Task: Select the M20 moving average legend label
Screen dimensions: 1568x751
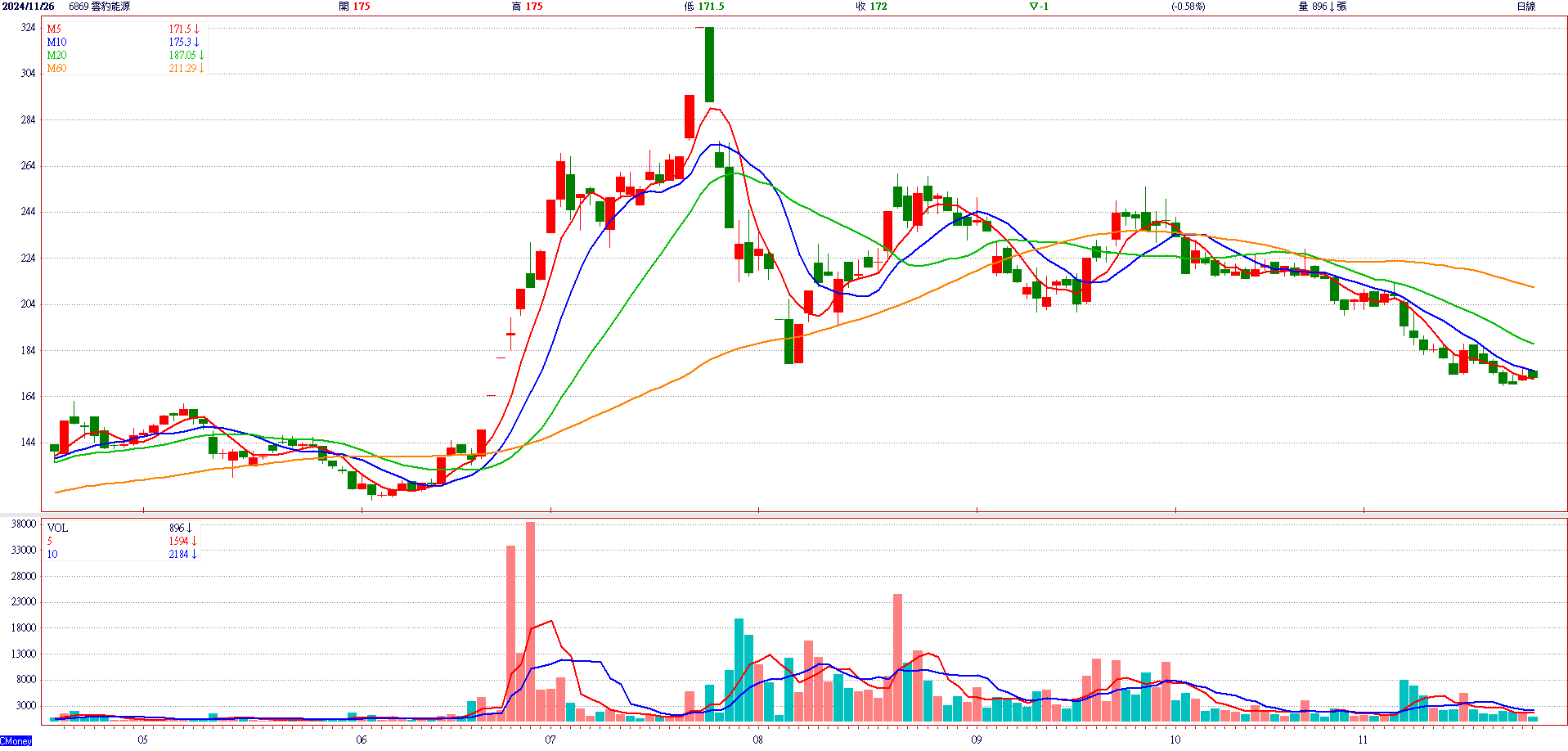Action: (x=56, y=55)
